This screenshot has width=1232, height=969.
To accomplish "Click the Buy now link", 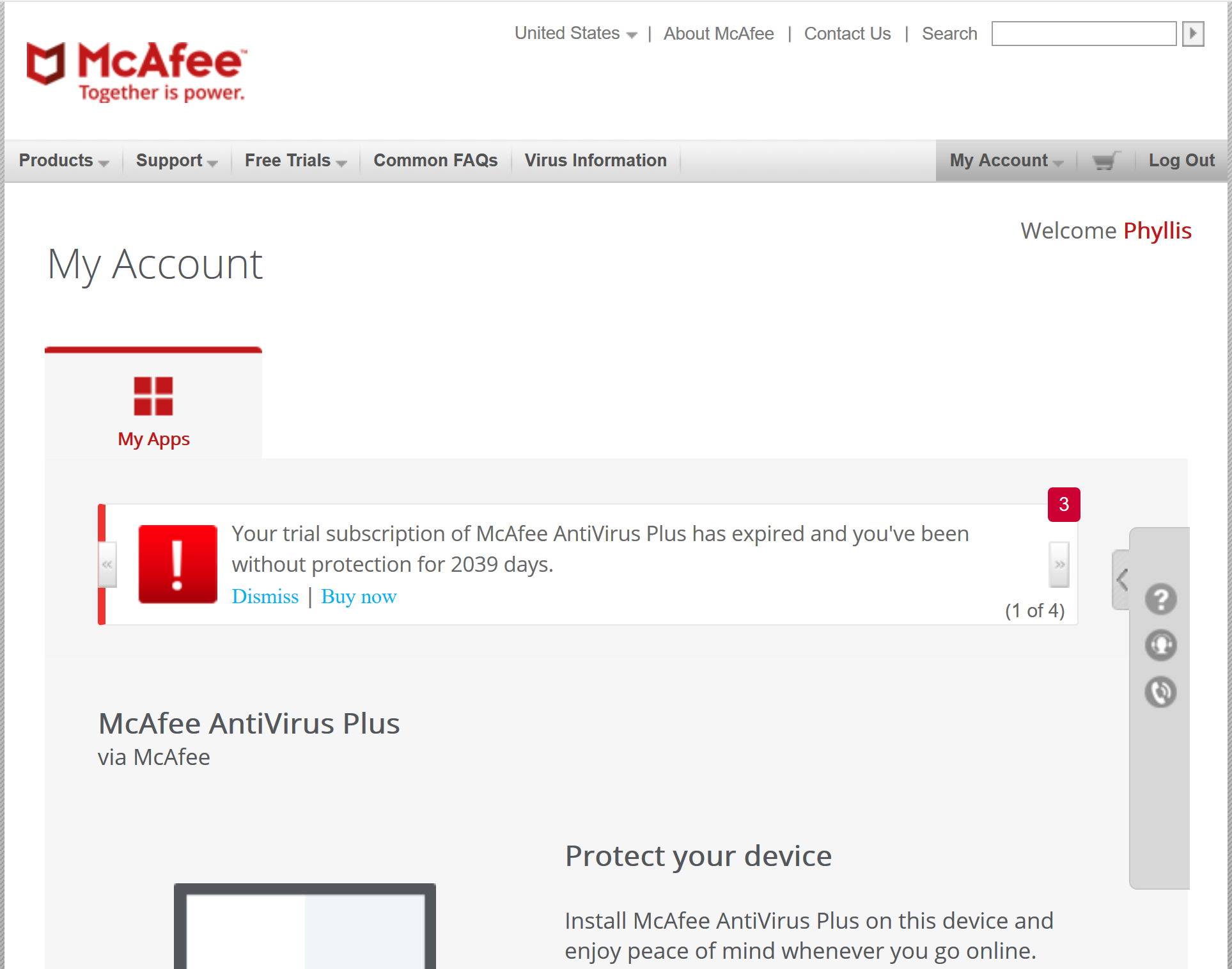I will (x=359, y=596).
